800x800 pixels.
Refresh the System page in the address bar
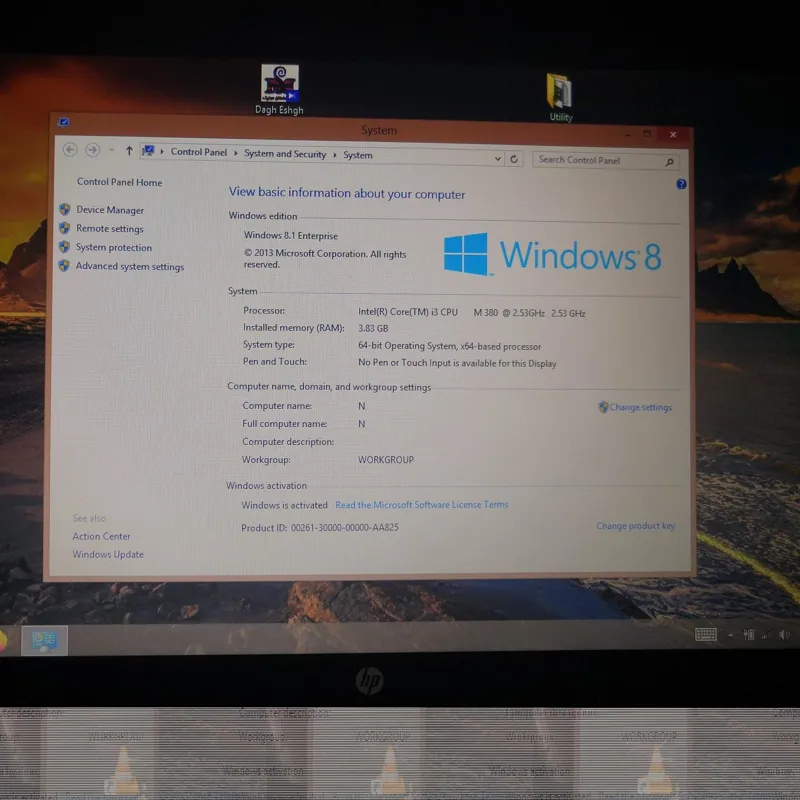click(x=514, y=158)
